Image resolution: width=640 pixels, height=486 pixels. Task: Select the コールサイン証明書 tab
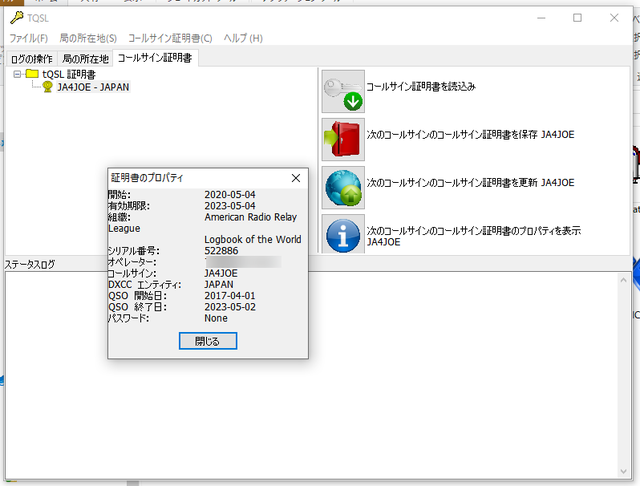(155, 58)
